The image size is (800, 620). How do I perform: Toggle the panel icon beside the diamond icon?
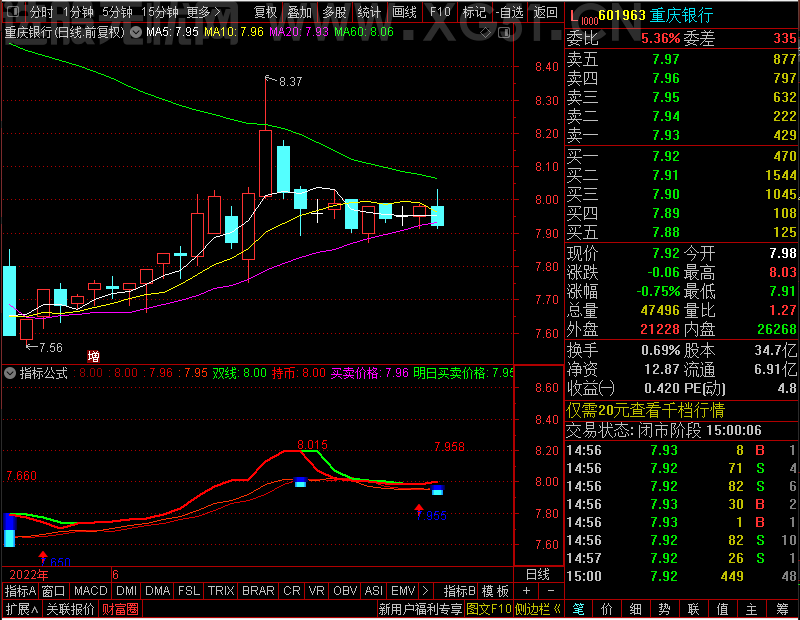(504, 33)
